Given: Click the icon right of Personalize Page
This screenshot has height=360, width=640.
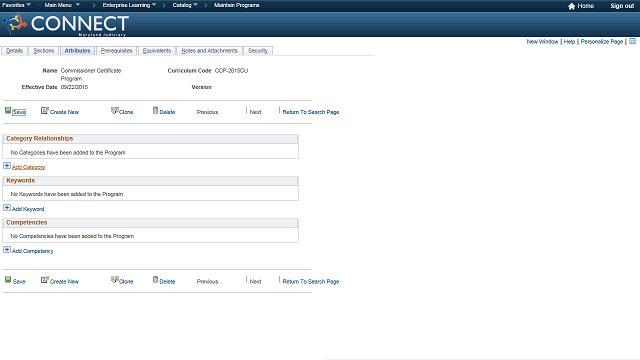Looking at the screenshot, I should (632, 41).
